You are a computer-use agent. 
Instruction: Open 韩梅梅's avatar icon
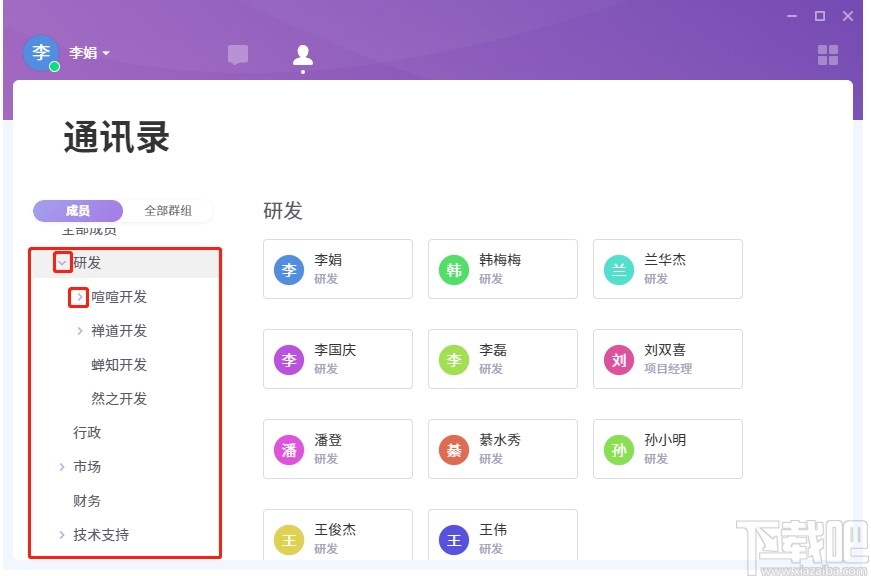(x=454, y=269)
